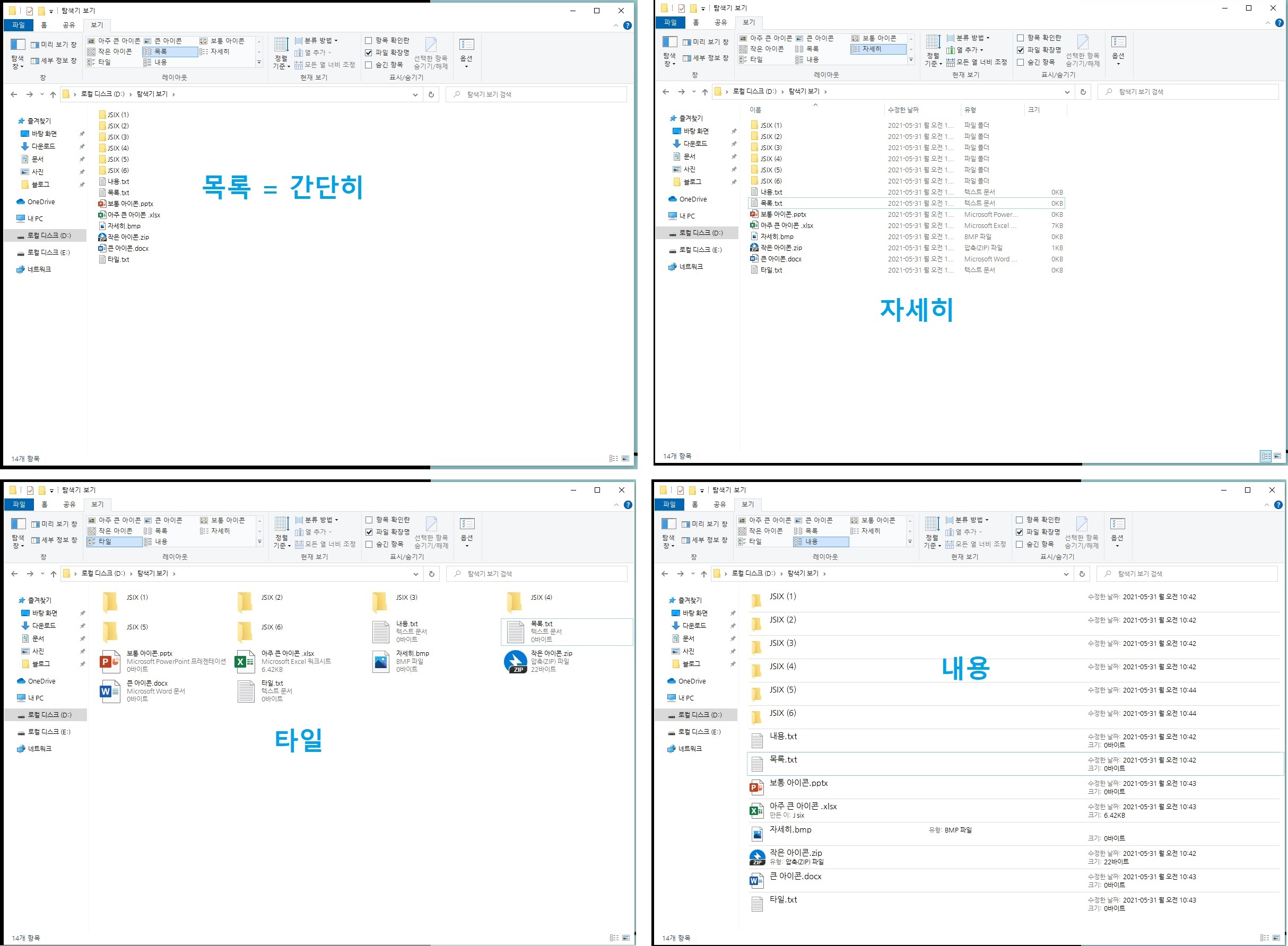Click the PowerPoint file icon in the 내용 view window

(756, 788)
